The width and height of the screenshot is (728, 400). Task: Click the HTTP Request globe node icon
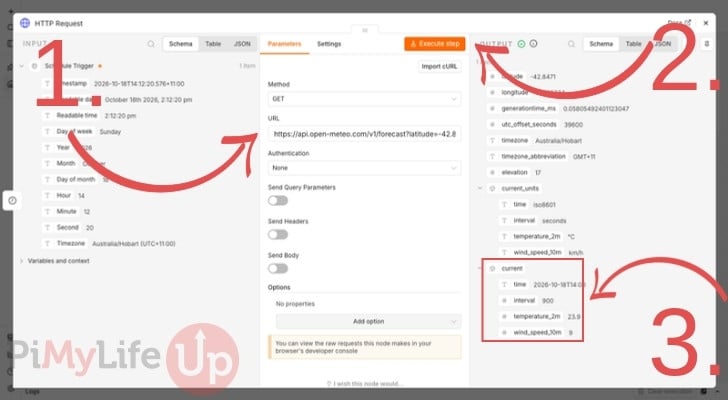25,23
